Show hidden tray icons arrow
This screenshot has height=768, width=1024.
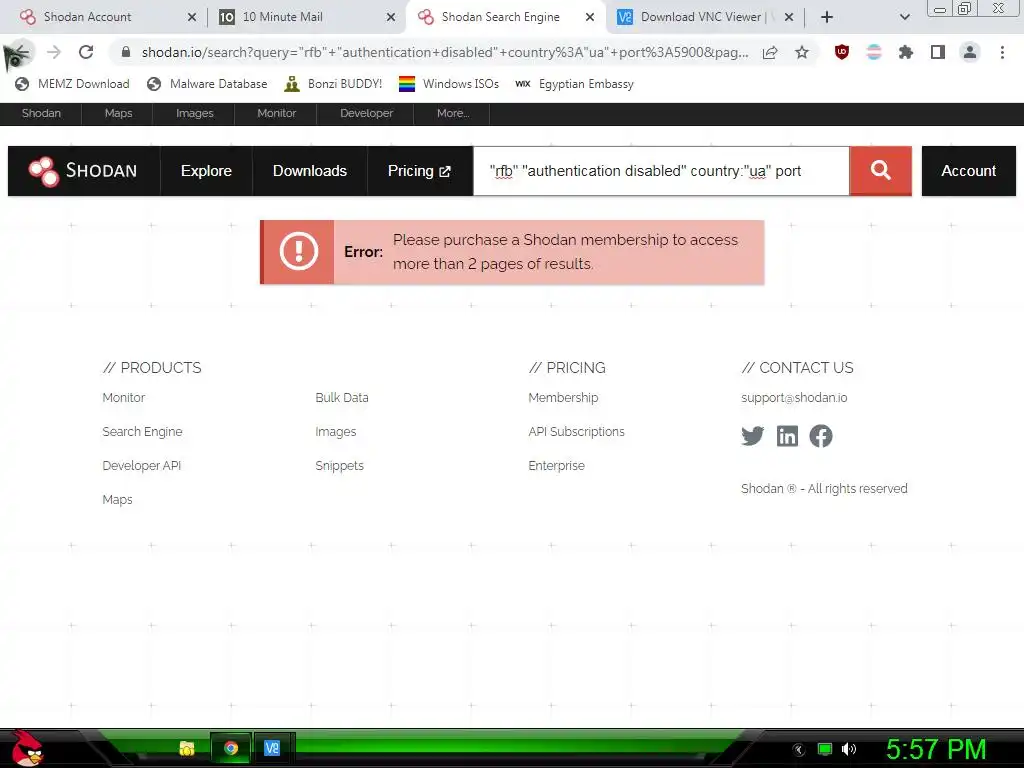click(x=798, y=750)
